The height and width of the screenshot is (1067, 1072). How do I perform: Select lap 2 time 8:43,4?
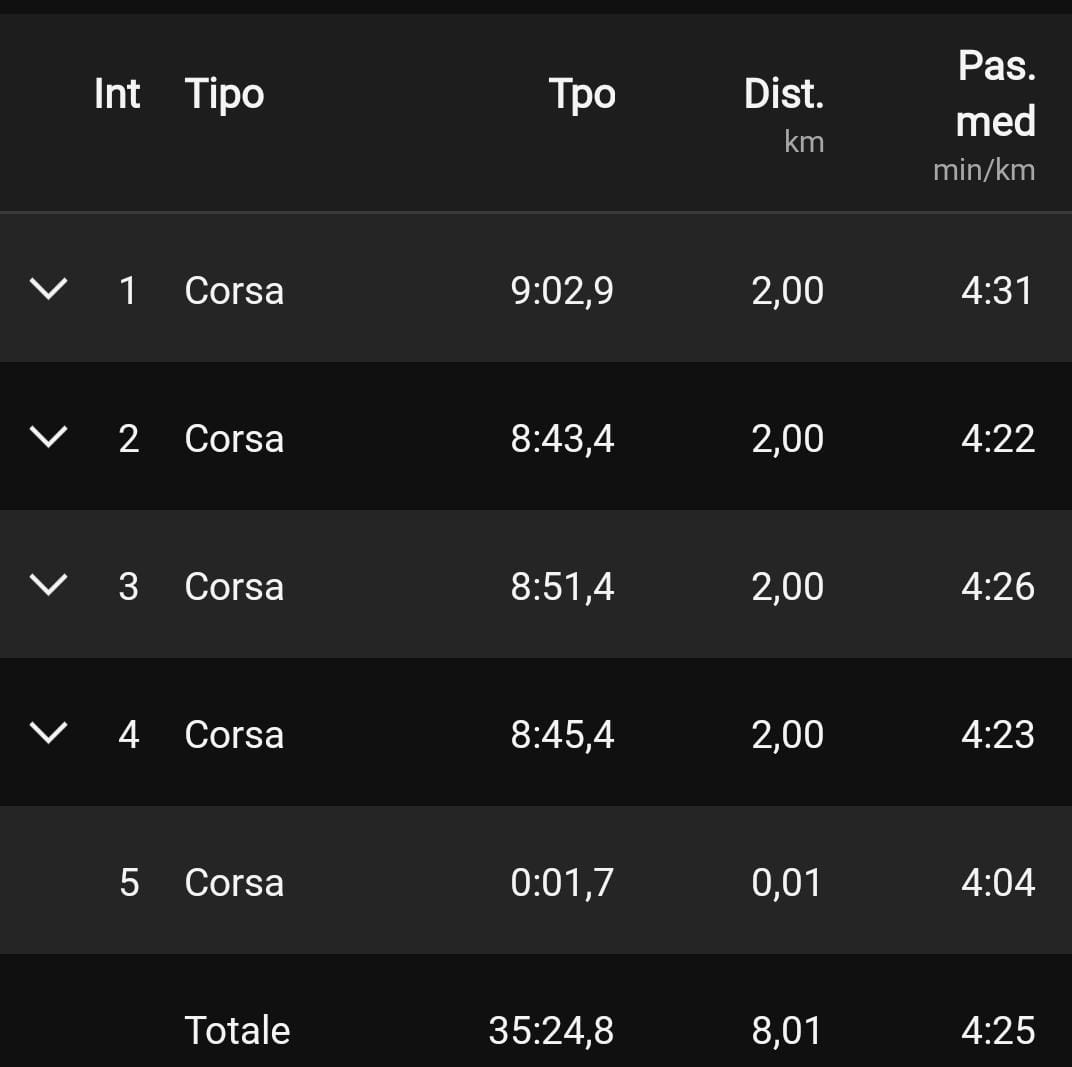click(x=562, y=439)
